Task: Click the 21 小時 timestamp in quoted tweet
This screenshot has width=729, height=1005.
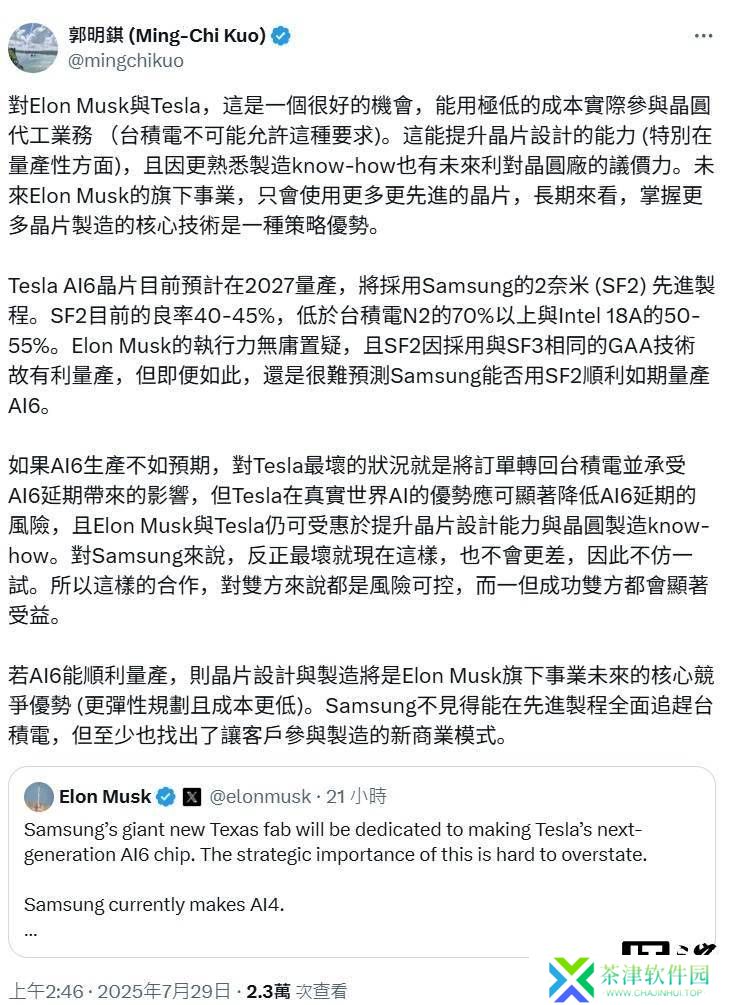Action: tap(356, 797)
